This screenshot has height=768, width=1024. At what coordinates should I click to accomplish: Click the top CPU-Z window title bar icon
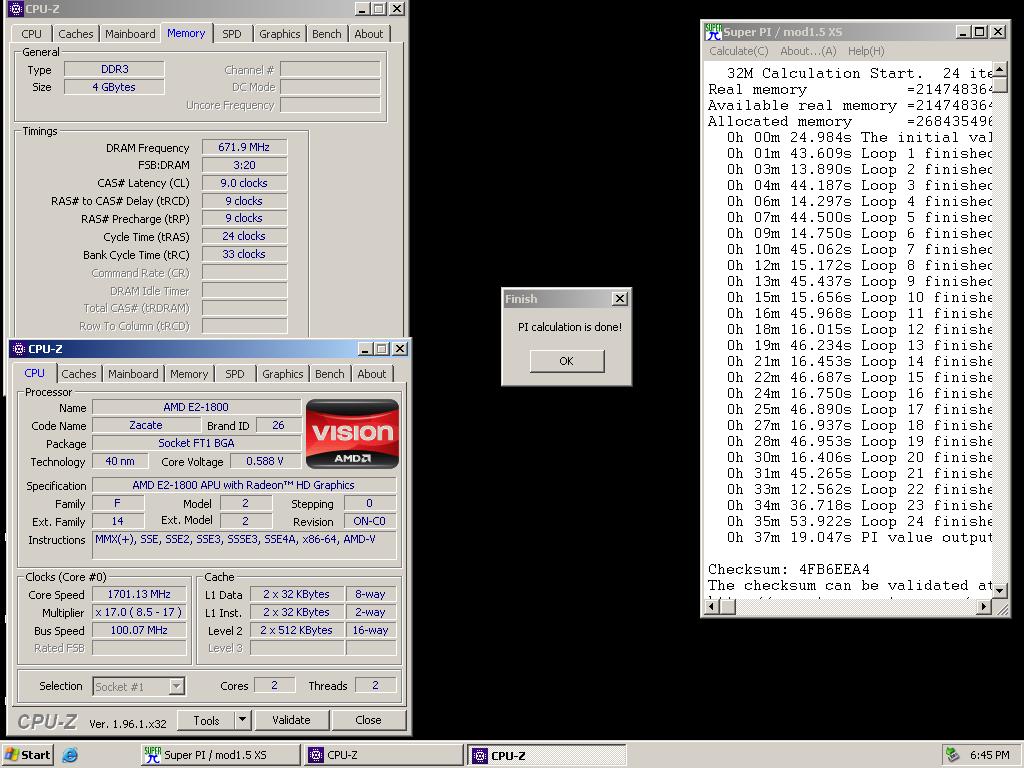pyautogui.click(x=16, y=8)
